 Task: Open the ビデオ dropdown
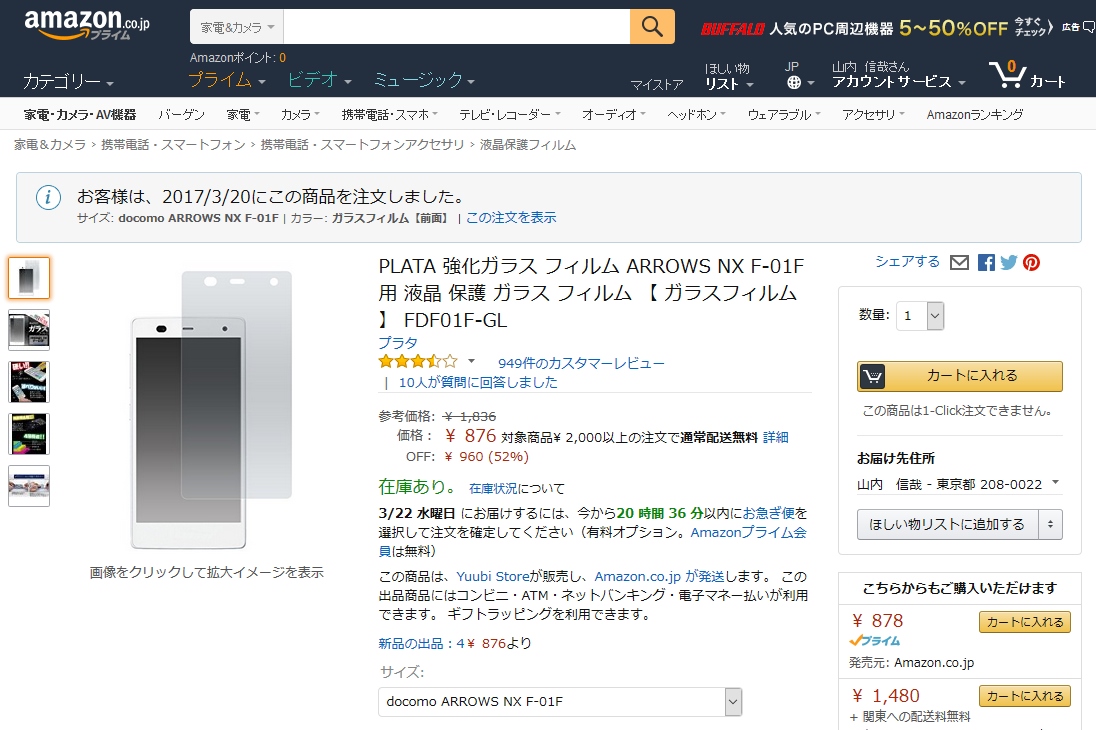pos(319,80)
